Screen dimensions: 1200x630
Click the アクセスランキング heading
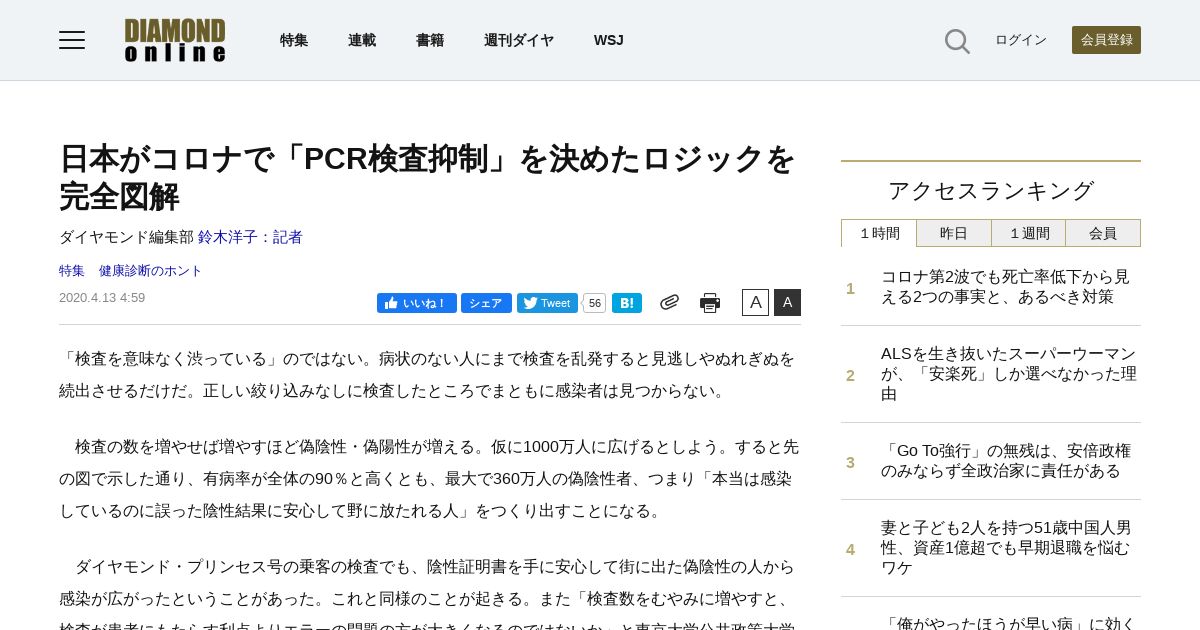tap(991, 191)
